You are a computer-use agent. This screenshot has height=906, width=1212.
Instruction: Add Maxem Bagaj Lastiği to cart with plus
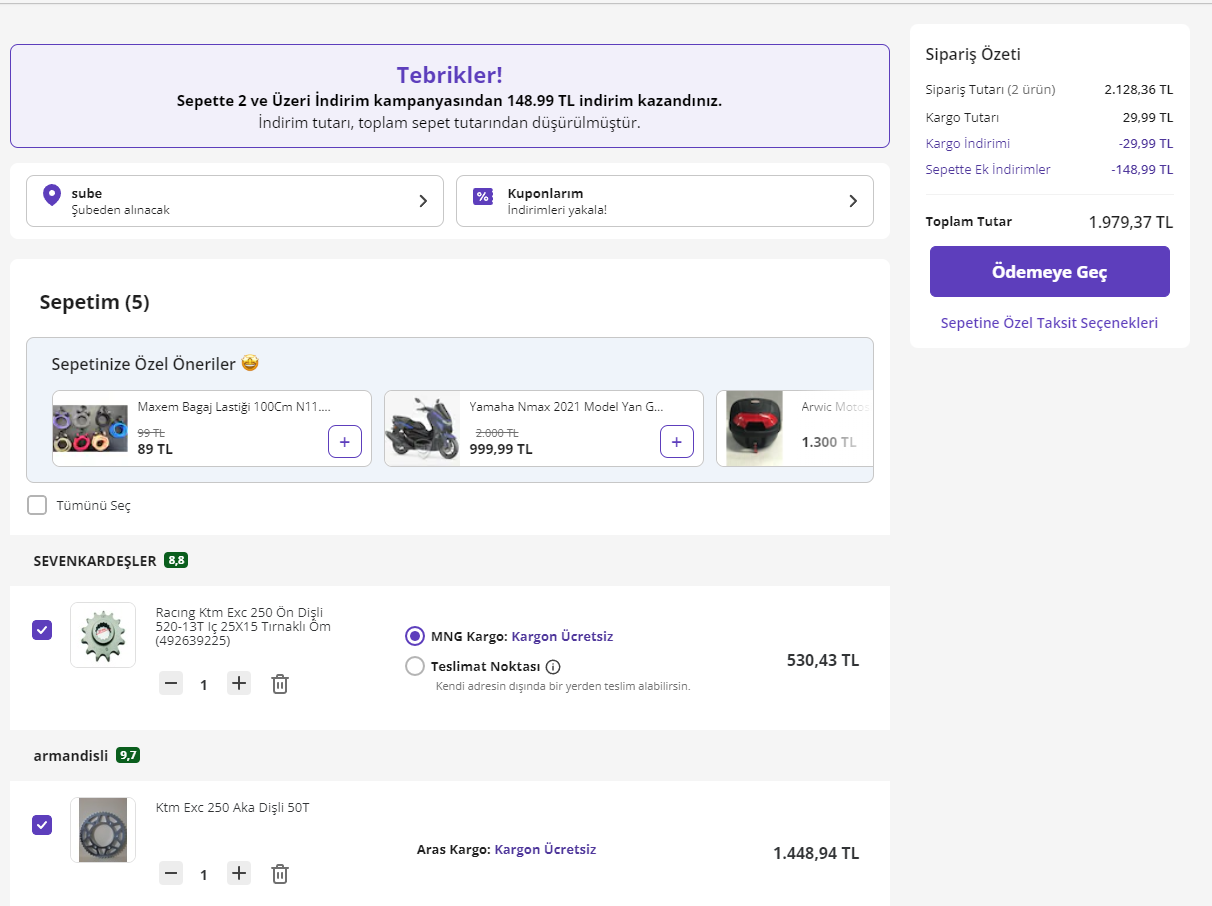(345, 441)
